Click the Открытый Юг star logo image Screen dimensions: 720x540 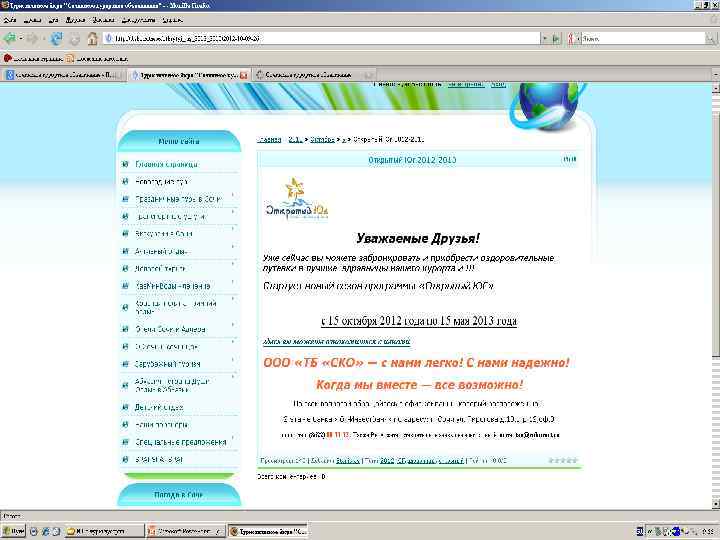[x=297, y=200]
